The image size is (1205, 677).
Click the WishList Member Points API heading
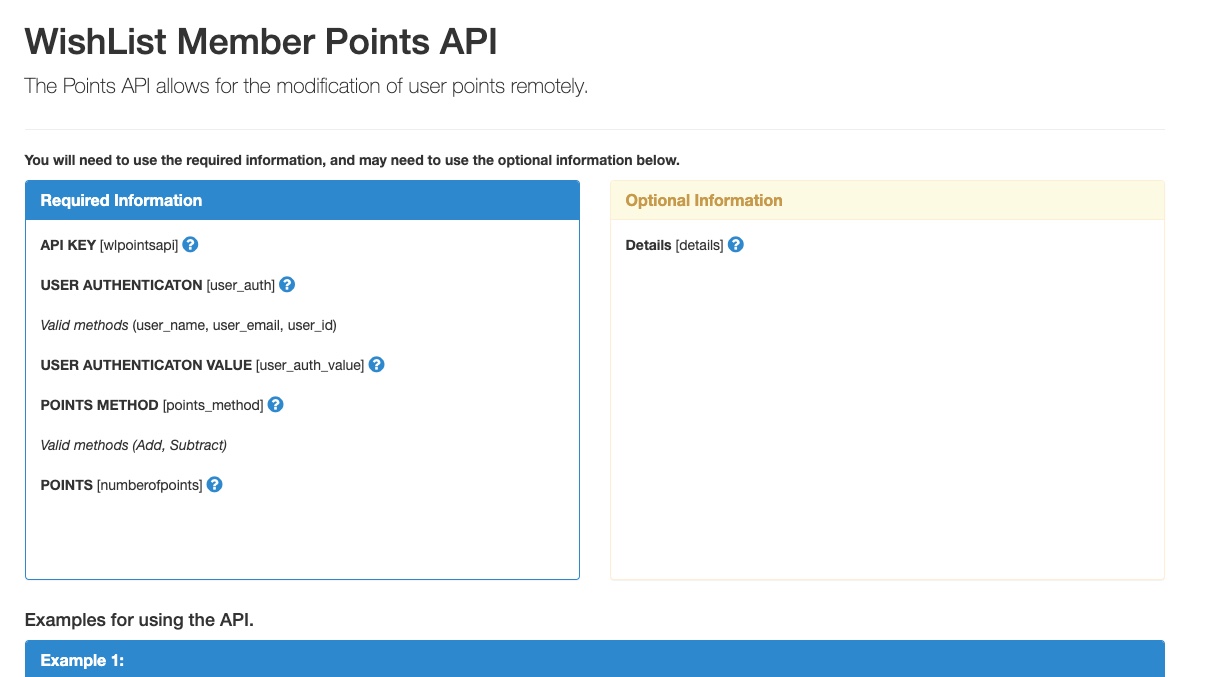coord(261,41)
